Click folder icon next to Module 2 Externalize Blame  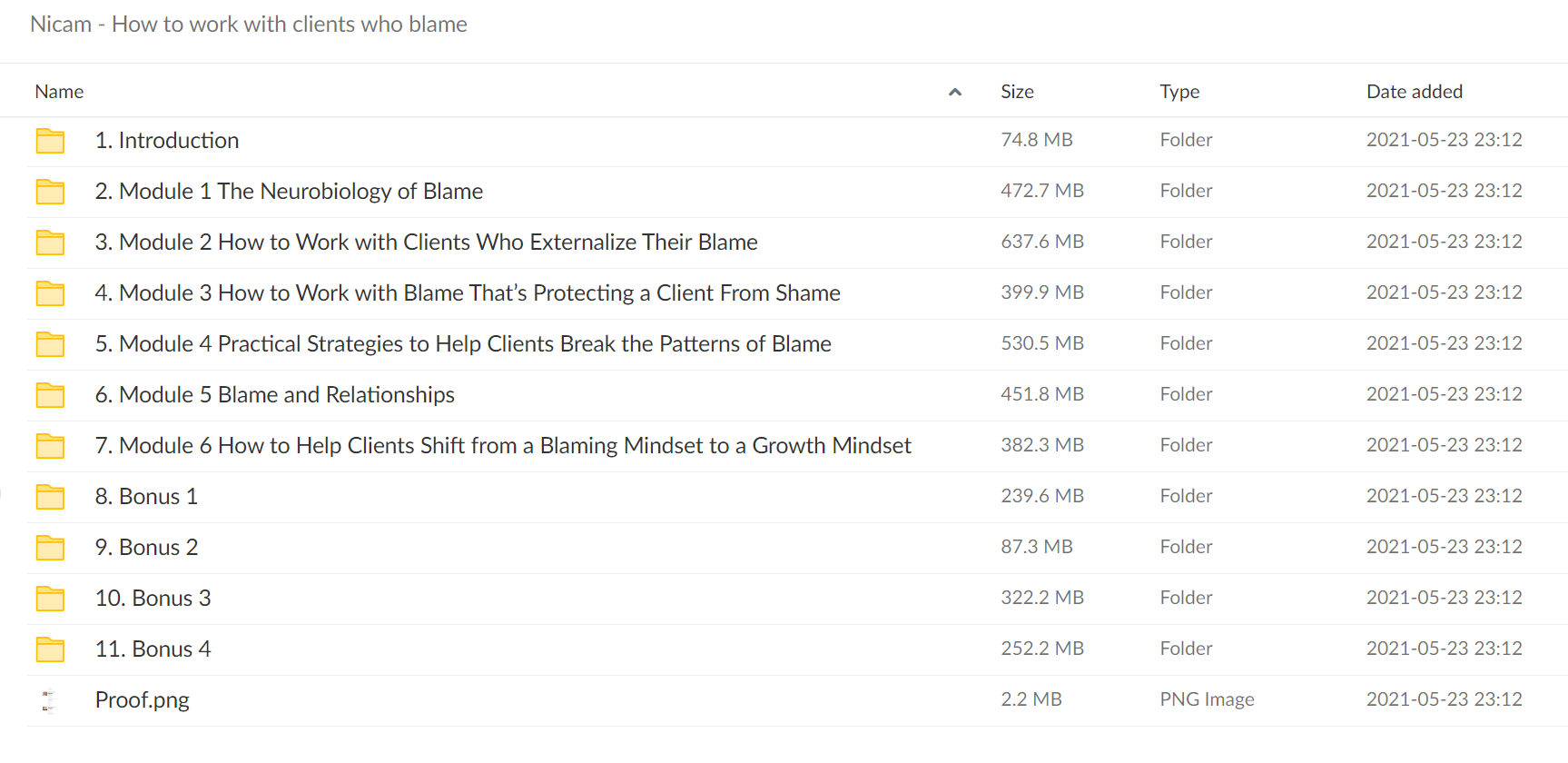50,243
